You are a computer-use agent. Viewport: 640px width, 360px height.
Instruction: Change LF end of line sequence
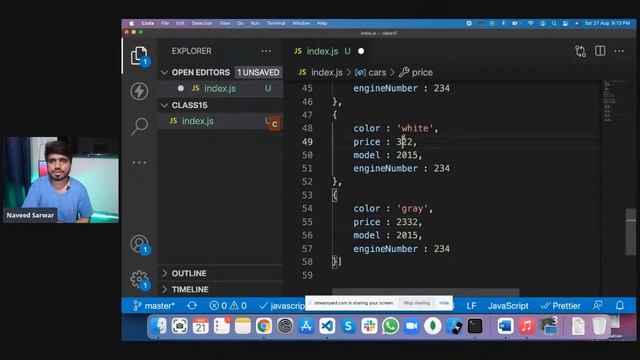point(471,306)
